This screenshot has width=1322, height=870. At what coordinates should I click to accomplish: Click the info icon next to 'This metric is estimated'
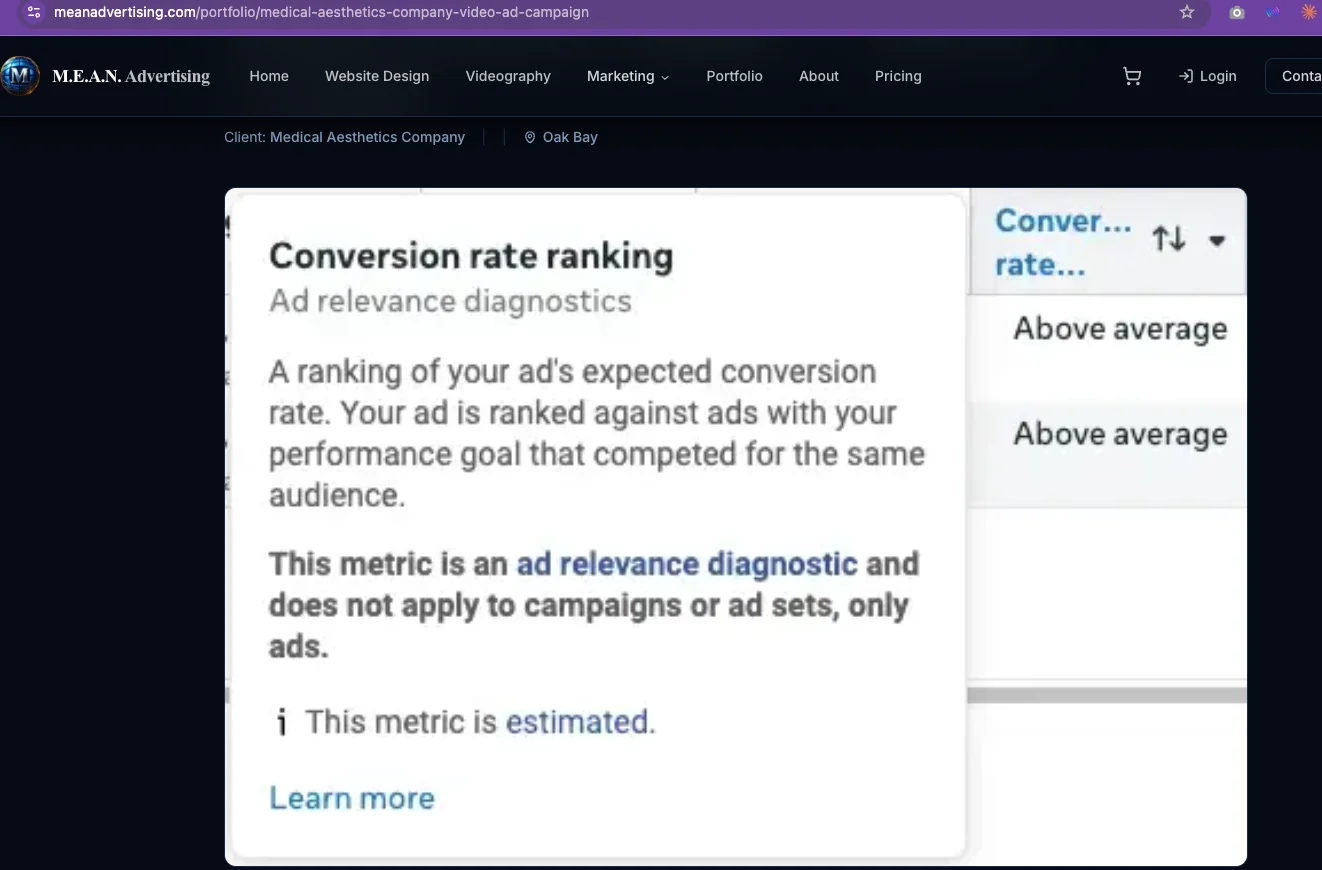point(282,722)
